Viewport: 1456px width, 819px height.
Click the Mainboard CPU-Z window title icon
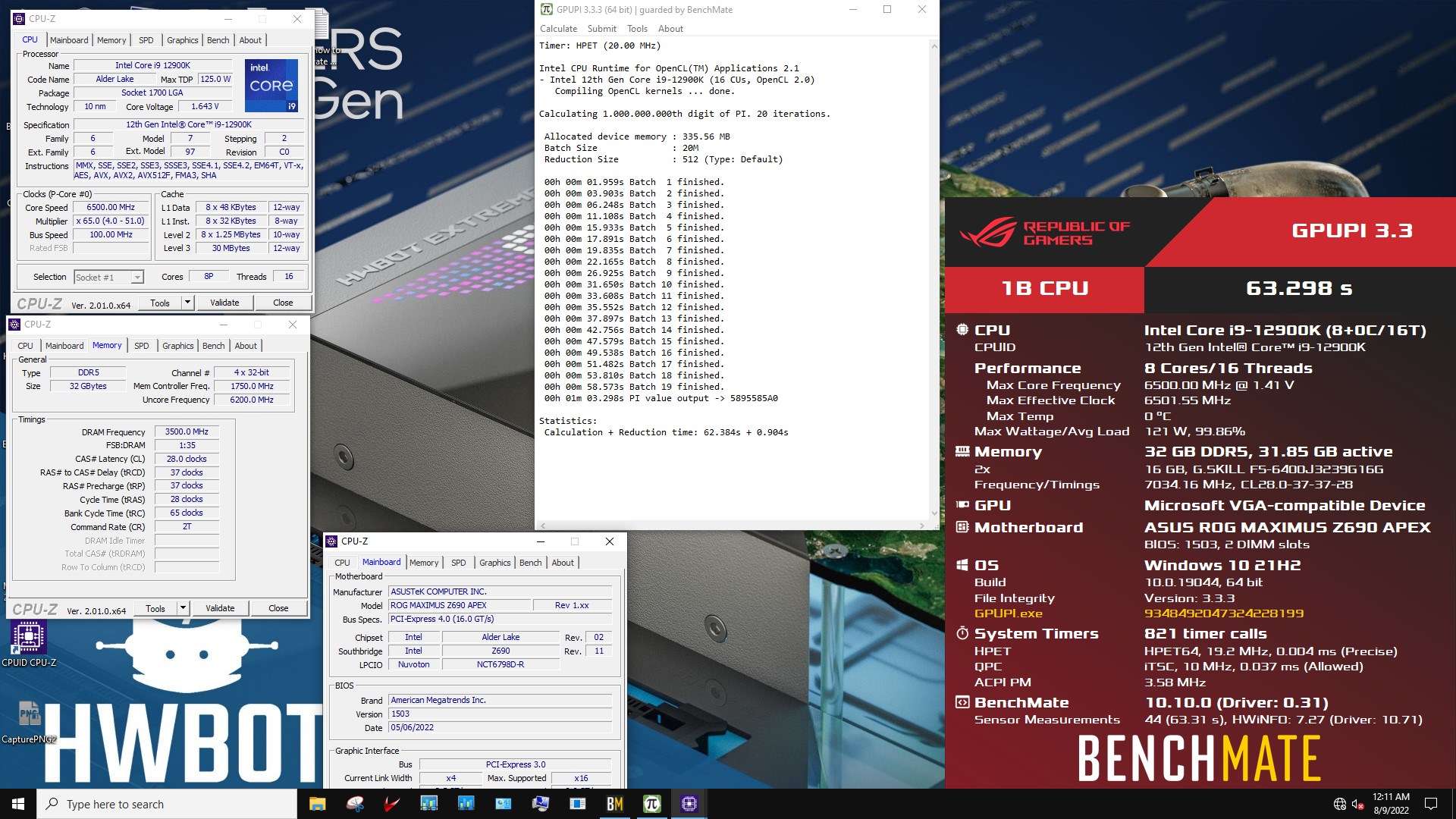click(x=331, y=541)
